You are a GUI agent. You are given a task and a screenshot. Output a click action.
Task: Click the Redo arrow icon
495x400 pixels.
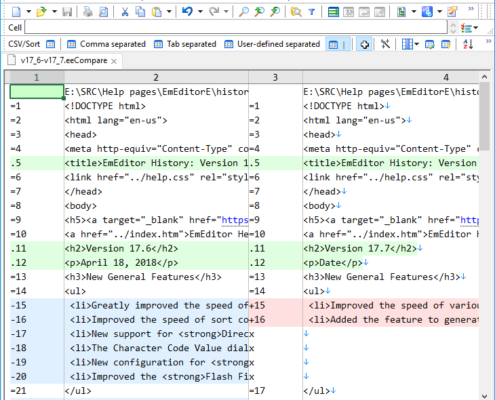213,12
